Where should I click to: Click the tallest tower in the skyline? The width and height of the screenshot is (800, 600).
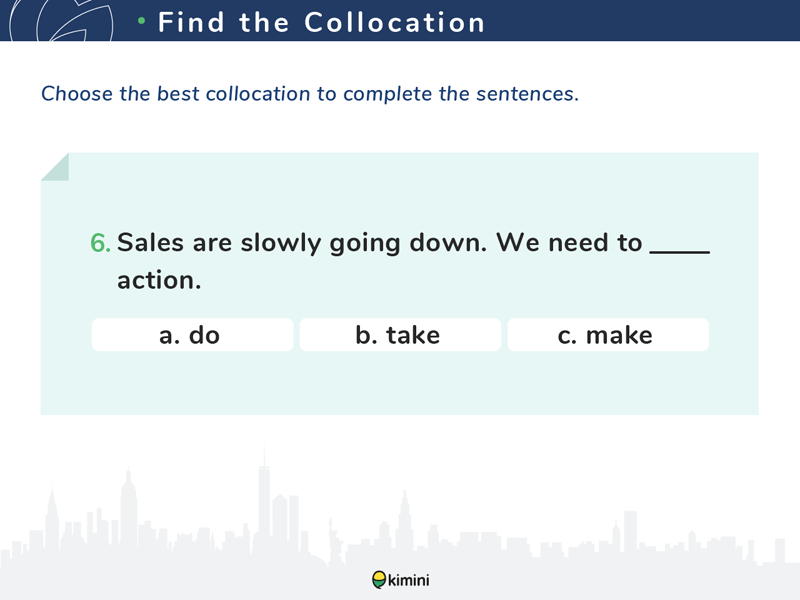[x=264, y=500]
